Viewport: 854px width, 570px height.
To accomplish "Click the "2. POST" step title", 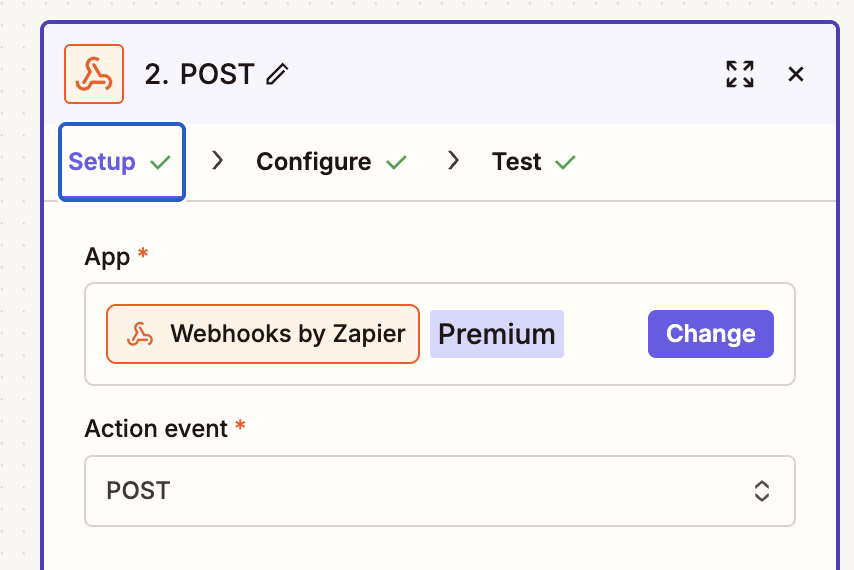I will pyautogui.click(x=199, y=74).
